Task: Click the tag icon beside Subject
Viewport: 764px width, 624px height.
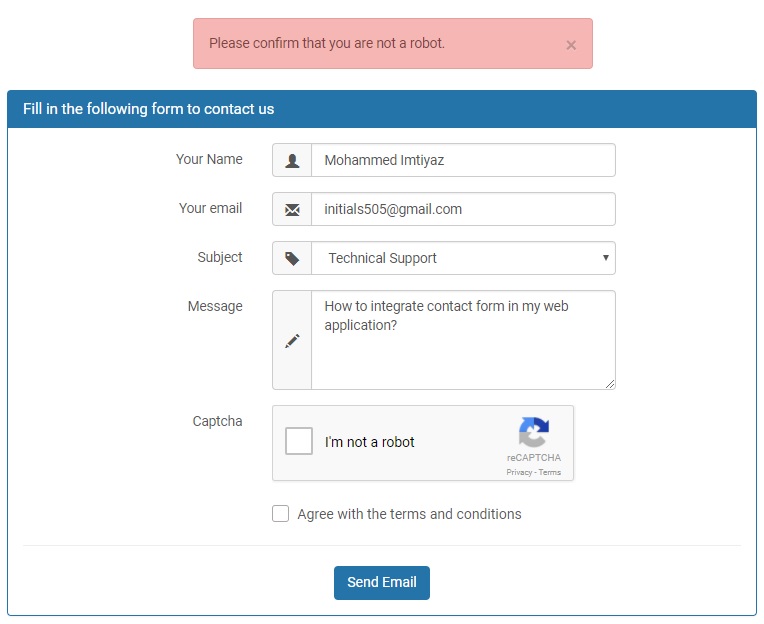Action: pyautogui.click(x=292, y=258)
